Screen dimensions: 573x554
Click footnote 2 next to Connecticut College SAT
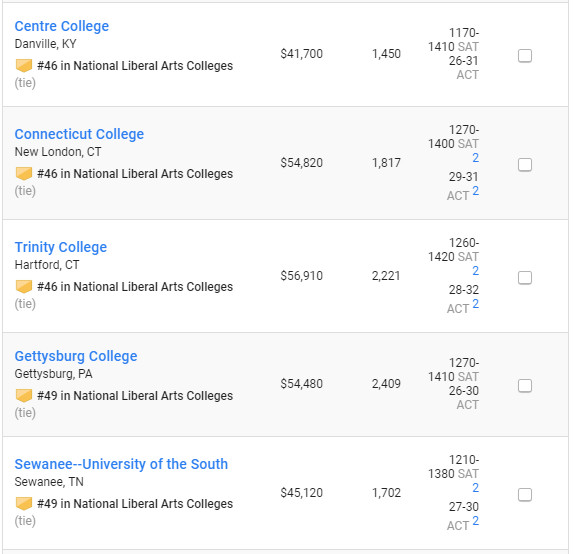coord(475,158)
